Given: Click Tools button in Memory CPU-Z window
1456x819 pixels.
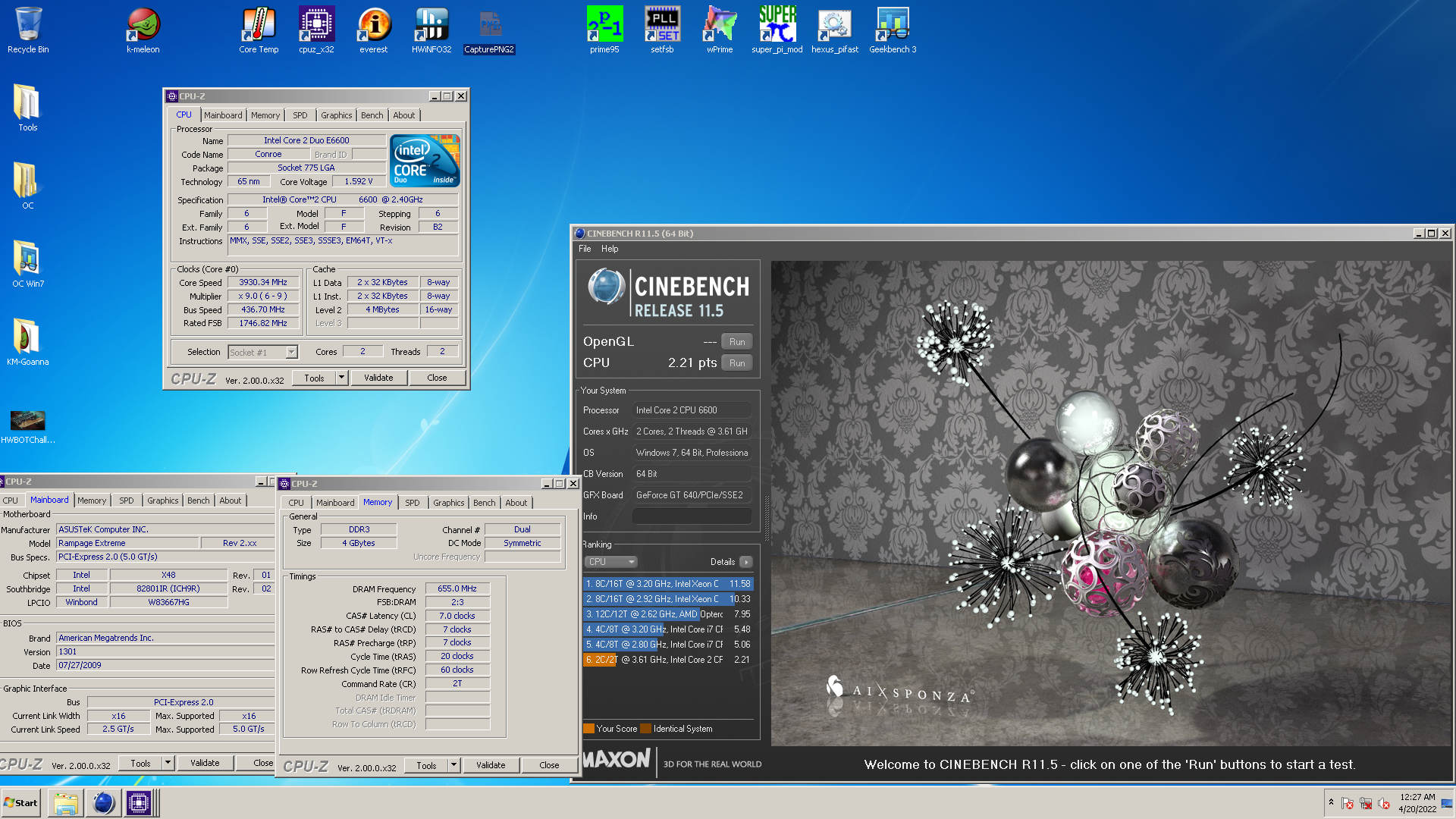Looking at the screenshot, I should pos(426,765).
